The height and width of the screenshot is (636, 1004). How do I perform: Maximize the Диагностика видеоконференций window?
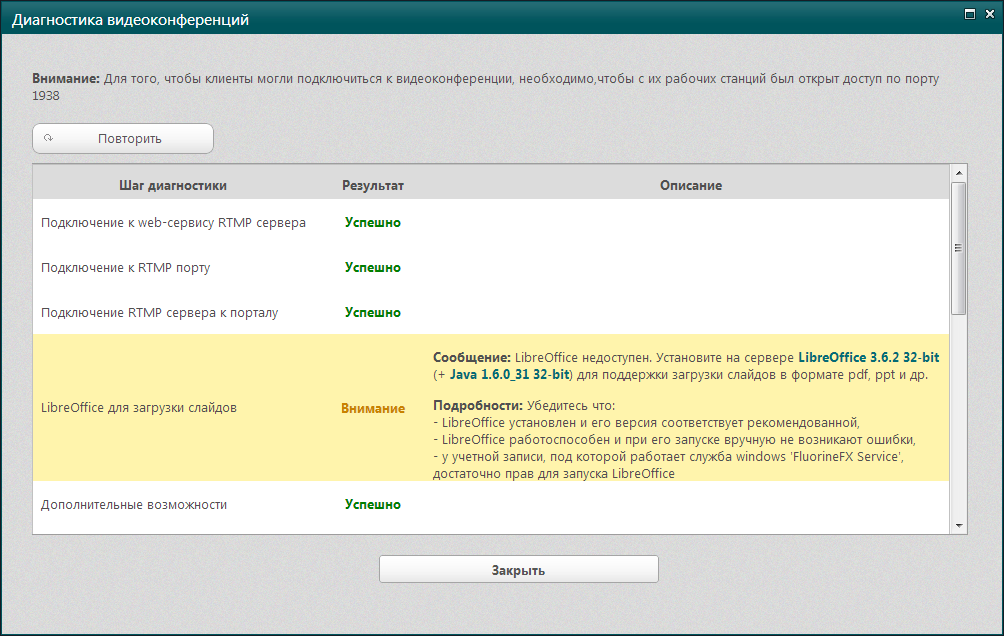[x=969, y=15]
